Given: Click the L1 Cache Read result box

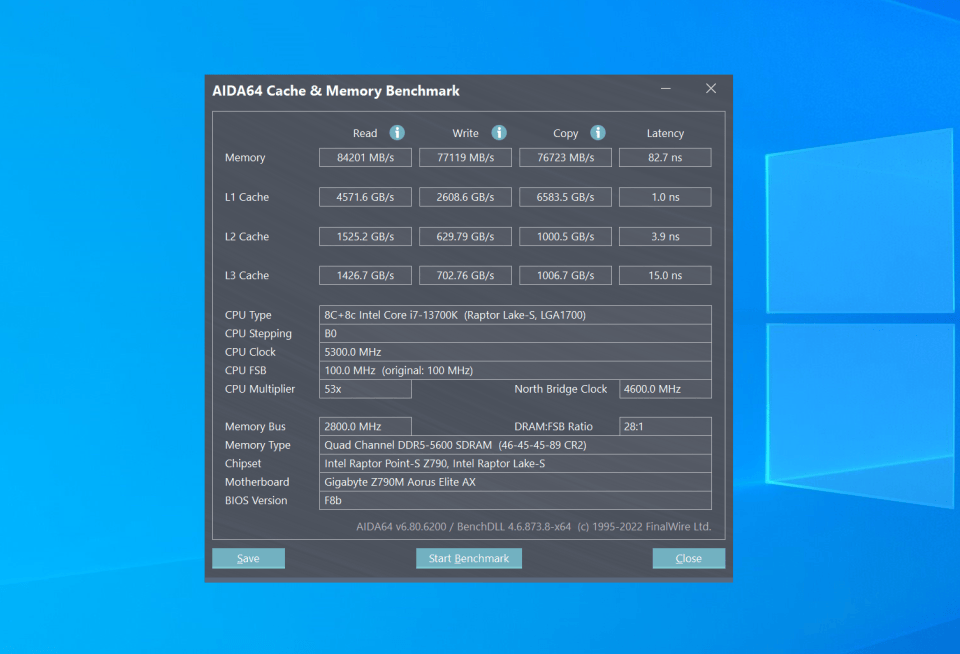Looking at the screenshot, I should [x=365, y=197].
